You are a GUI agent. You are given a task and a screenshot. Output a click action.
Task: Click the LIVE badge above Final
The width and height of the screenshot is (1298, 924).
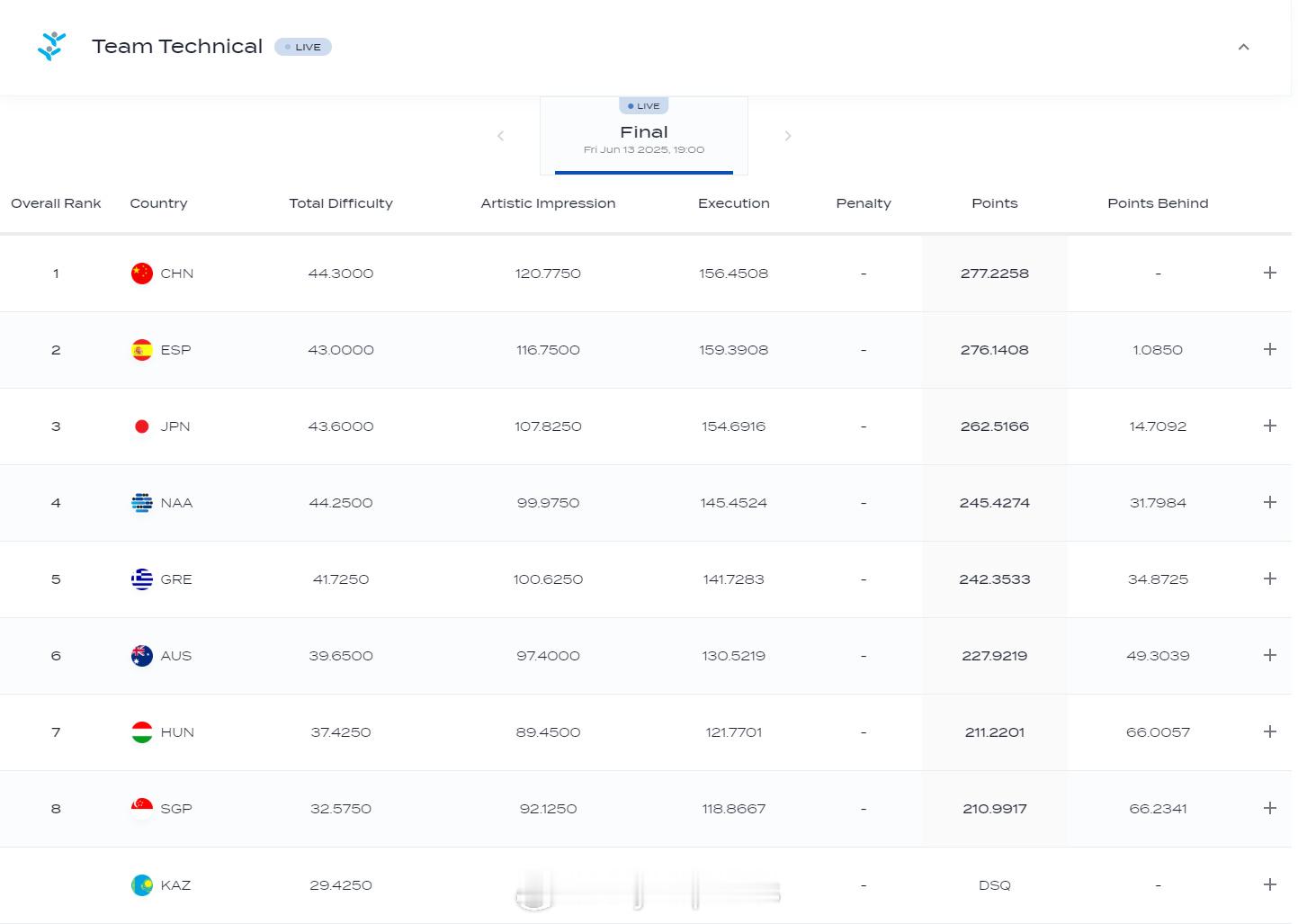644,106
